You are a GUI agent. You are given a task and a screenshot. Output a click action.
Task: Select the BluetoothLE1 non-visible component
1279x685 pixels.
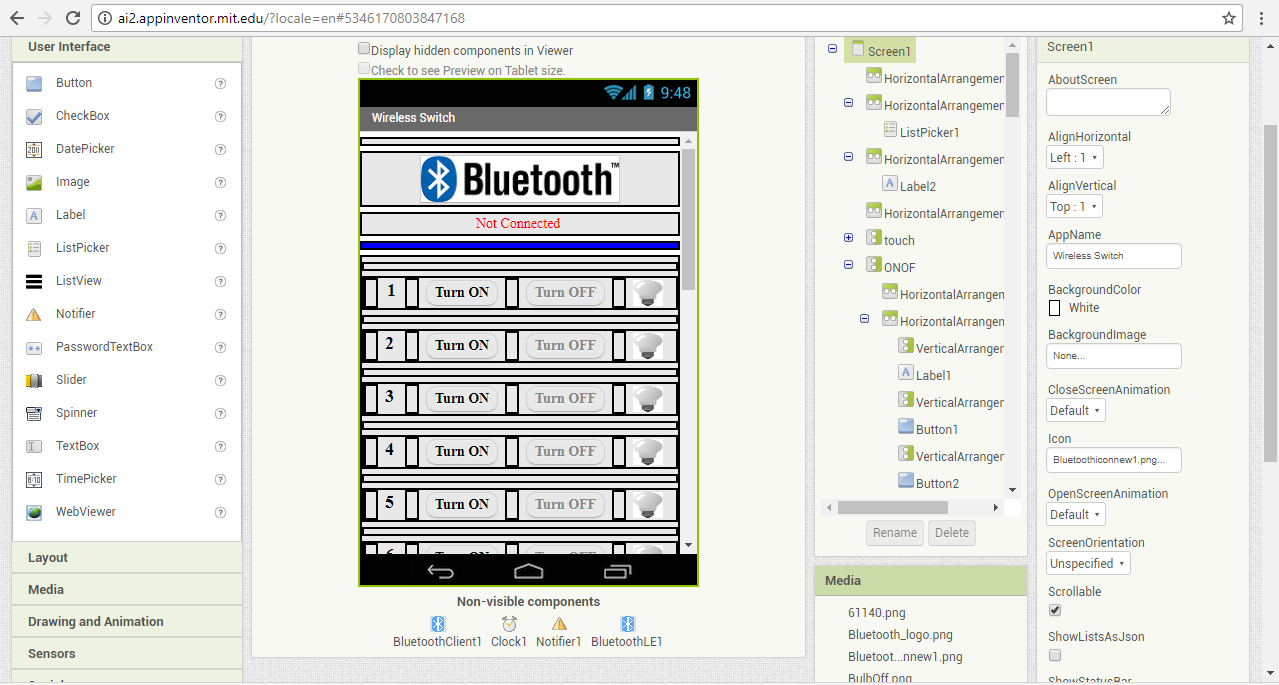click(x=627, y=633)
